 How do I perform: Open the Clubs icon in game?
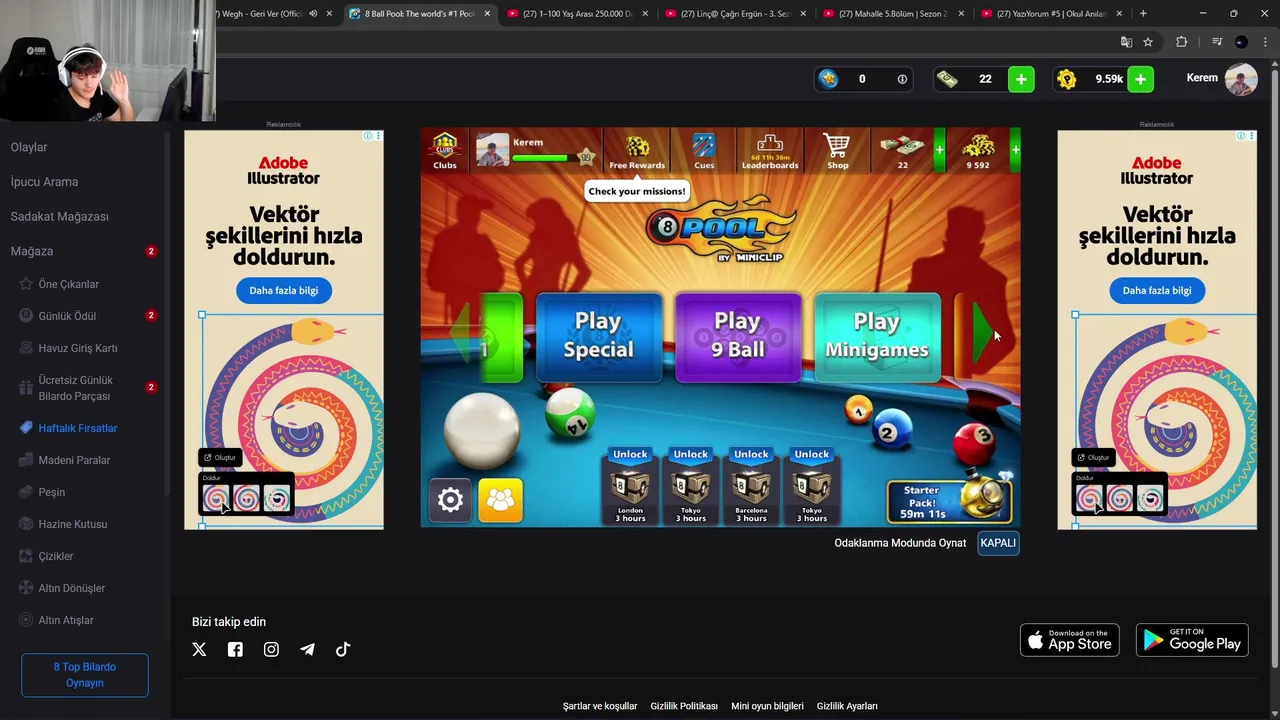[x=445, y=150]
